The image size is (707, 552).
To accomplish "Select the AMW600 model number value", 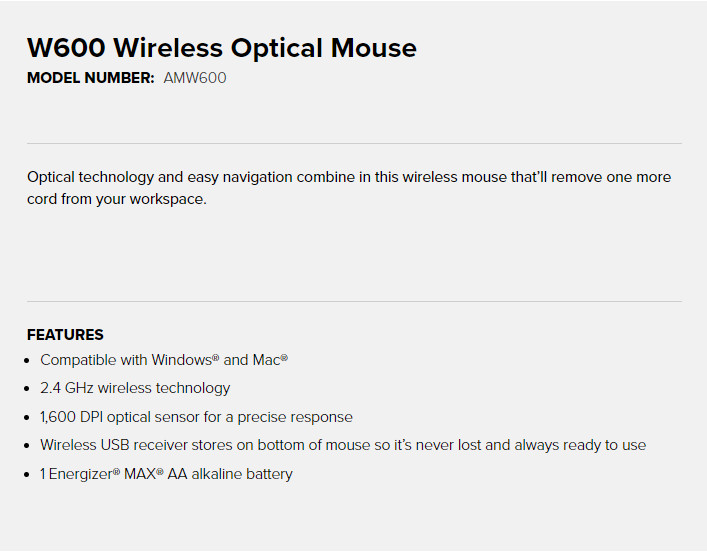I will pyautogui.click(x=195, y=78).
